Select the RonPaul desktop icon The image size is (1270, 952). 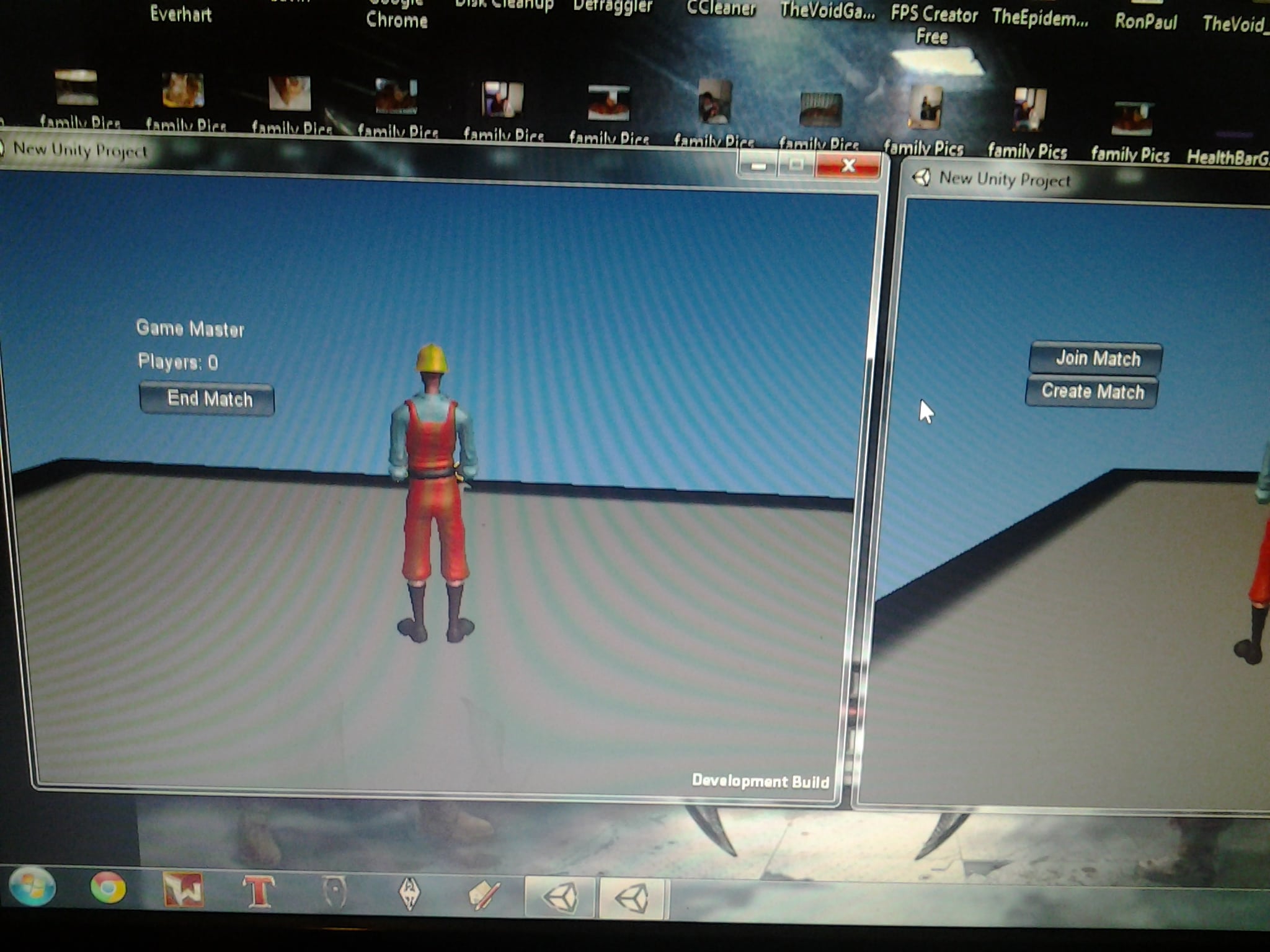point(1145,22)
